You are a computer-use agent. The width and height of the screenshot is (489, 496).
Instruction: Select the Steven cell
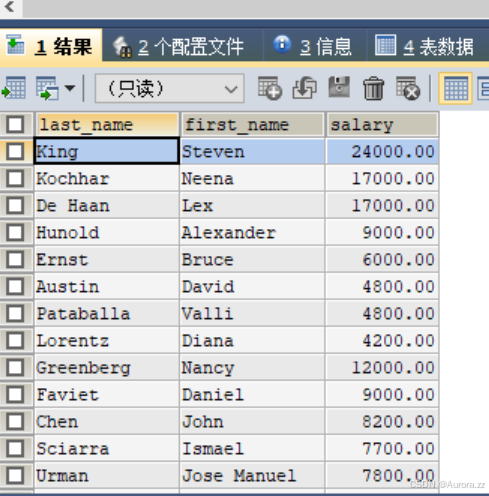pos(252,152)
